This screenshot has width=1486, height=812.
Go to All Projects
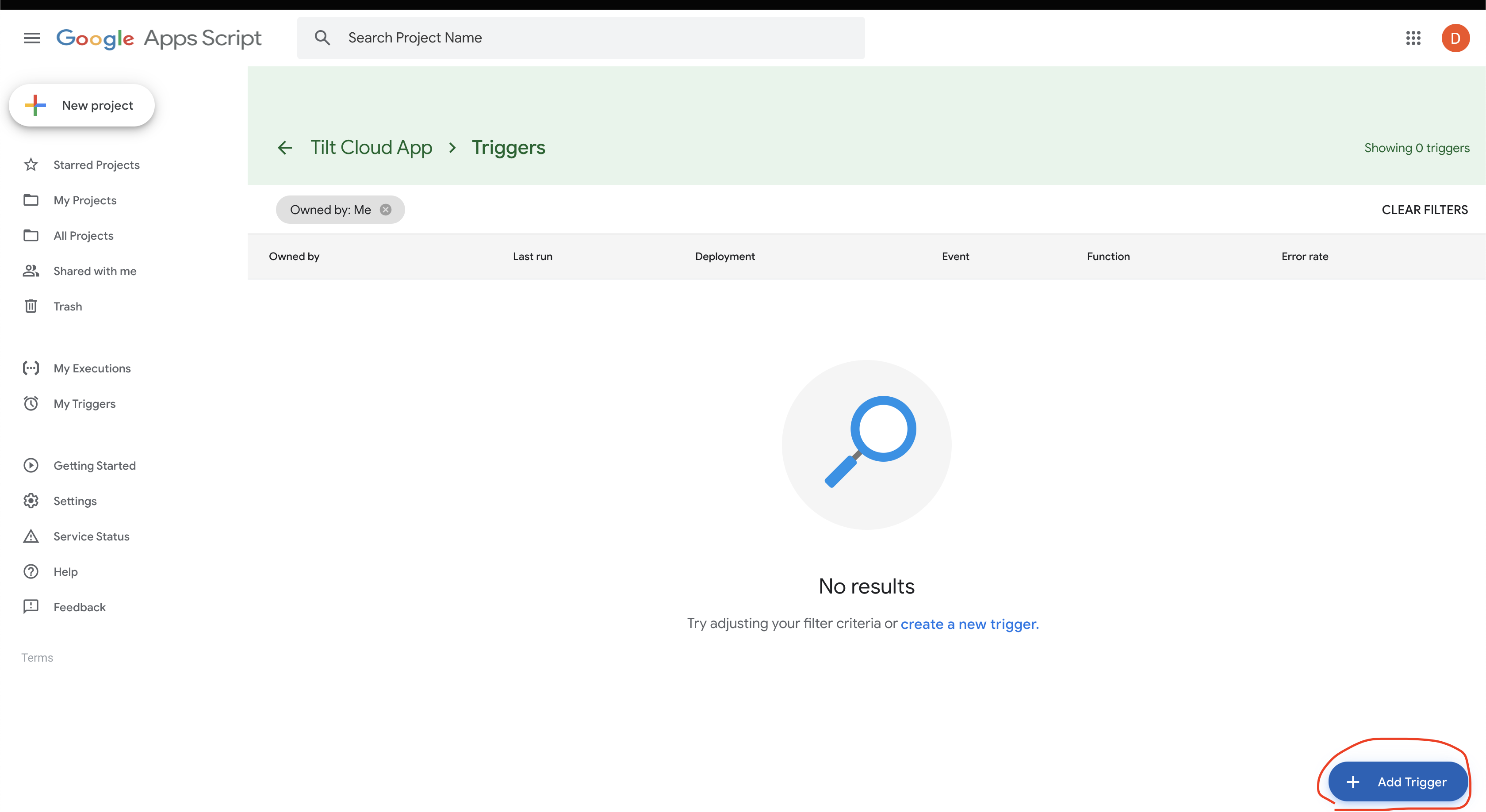(84, 235)
